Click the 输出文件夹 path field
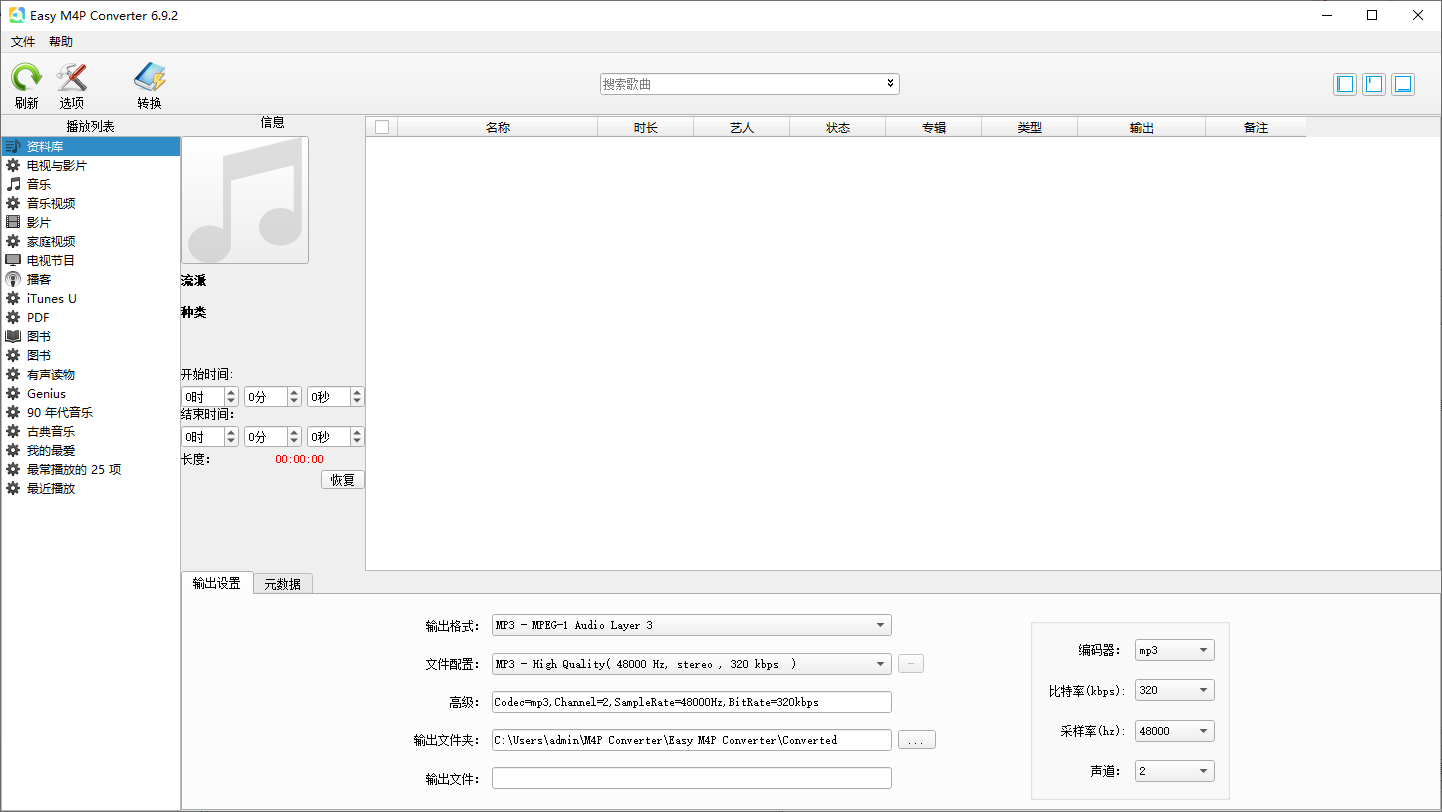The image size is (1442, 812). pos(691,740)
